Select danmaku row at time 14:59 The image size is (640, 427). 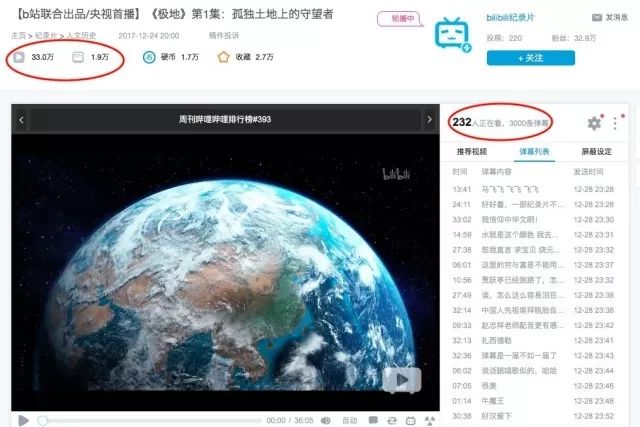[x=533, y=235]
